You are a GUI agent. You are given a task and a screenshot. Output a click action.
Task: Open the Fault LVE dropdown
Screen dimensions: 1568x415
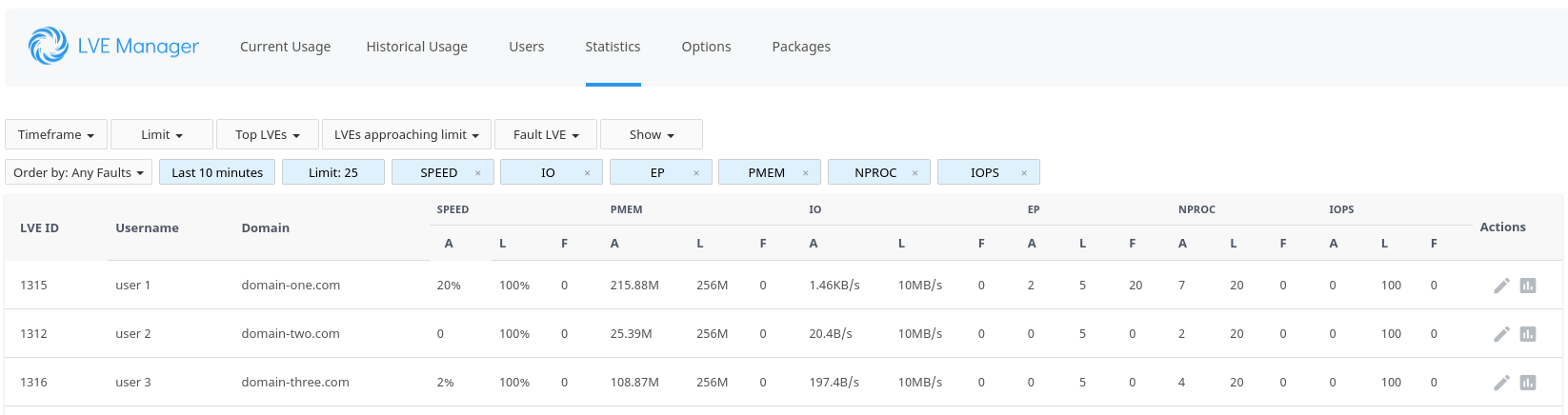546,134
